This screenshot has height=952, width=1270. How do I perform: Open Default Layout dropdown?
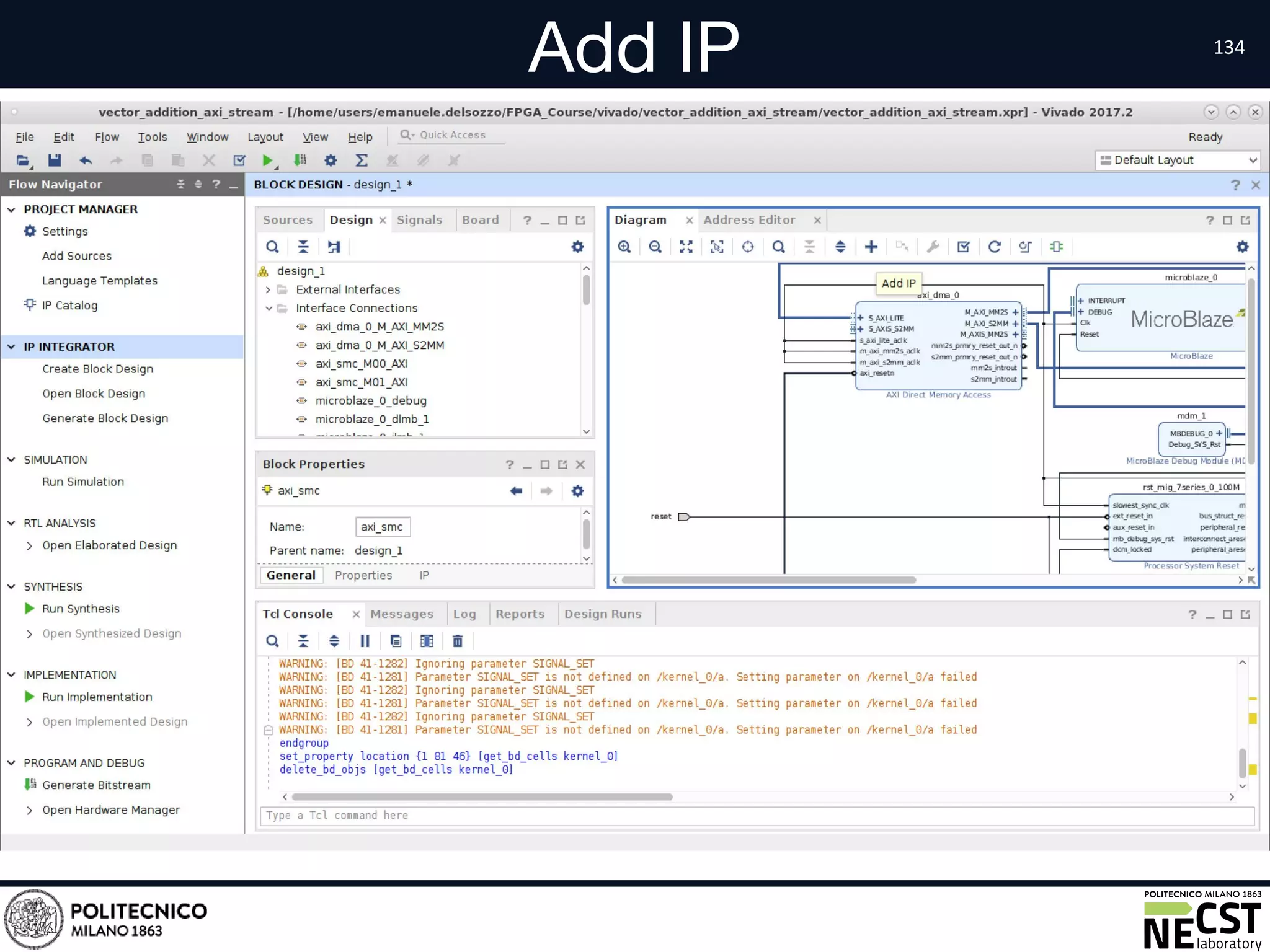tap(1178, 160)
